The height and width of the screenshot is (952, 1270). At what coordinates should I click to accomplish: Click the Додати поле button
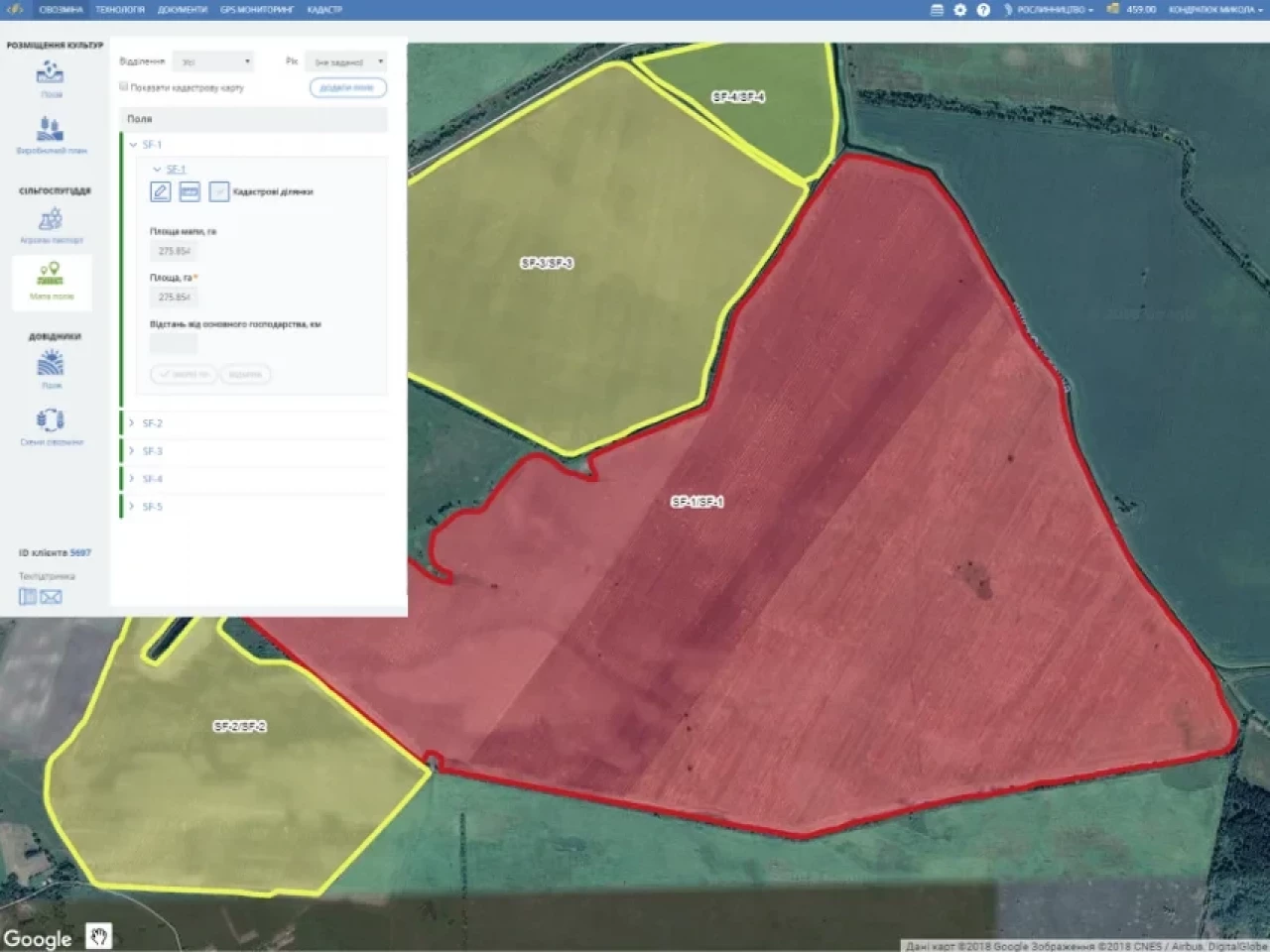[x=347, y=87]
